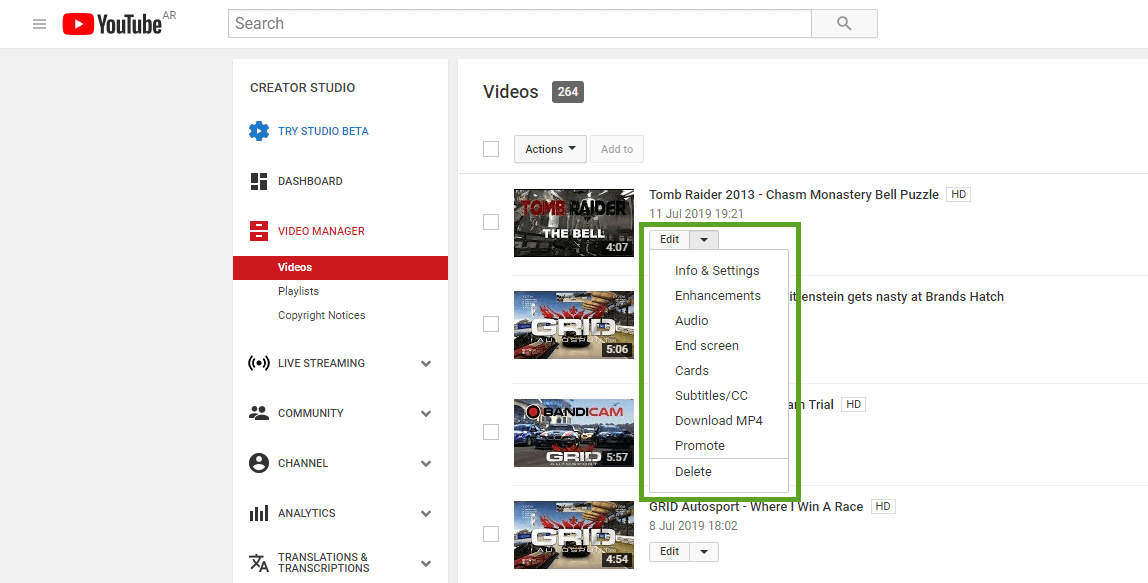This screenshot has width=1148, height=583.
Task: Click the Channel account icon
Action: click(258, 463)
